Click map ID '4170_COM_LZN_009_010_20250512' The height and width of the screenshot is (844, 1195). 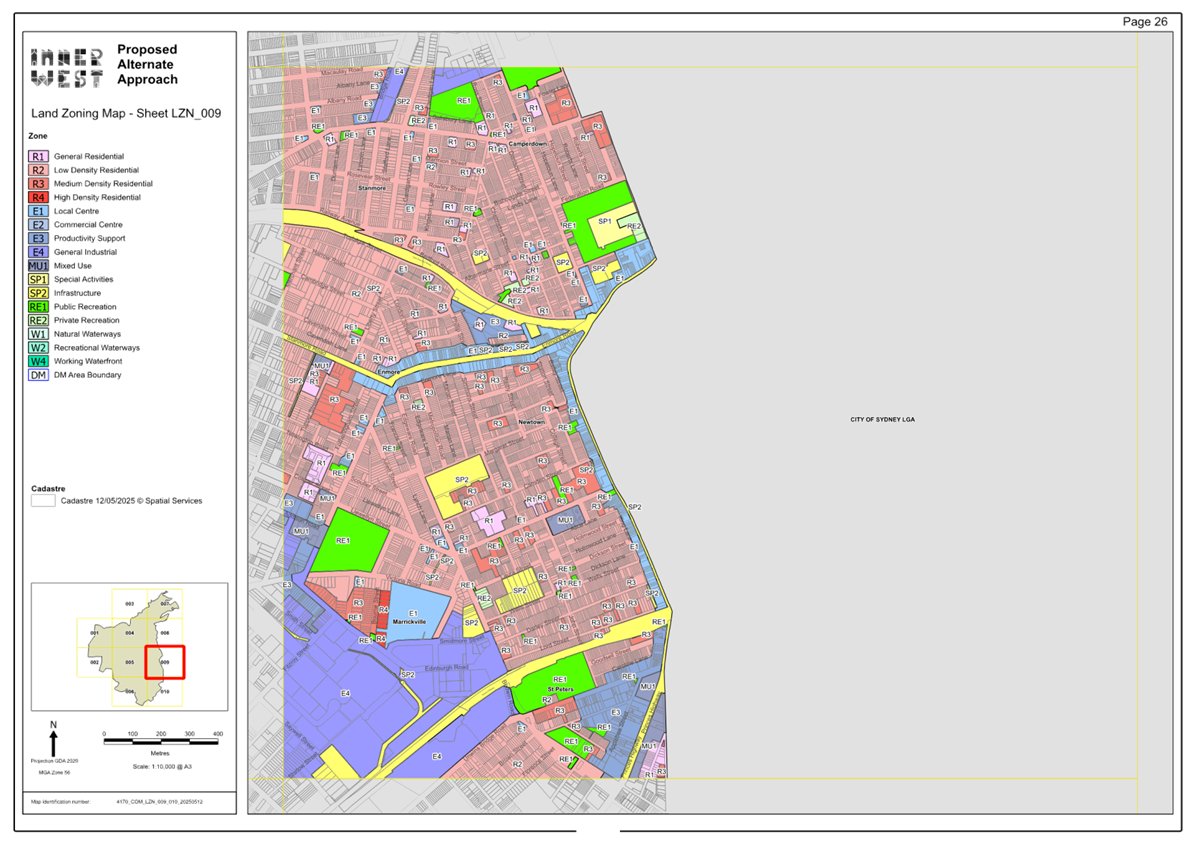[x=159, y=802]
